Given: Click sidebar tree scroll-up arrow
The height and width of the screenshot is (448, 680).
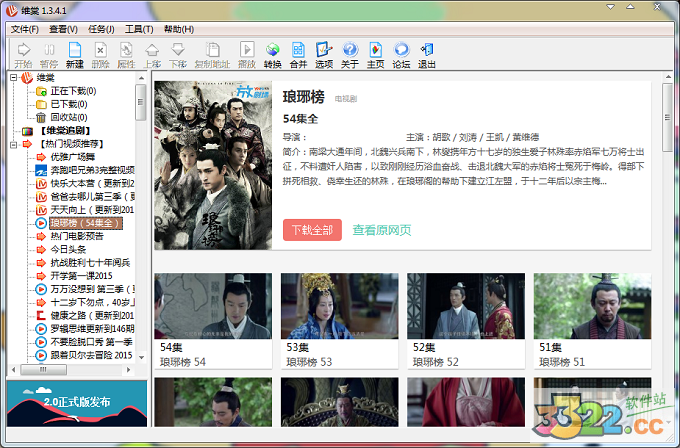Looking at the screenshot, I should point(141,78).
